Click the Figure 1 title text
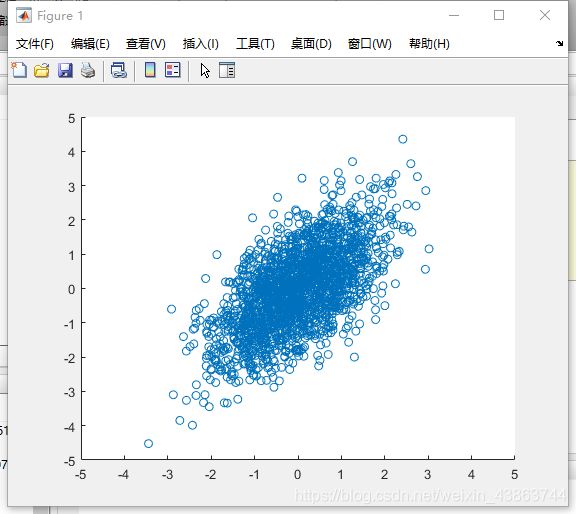Viewport: 576px width, 514px height. 60,16
